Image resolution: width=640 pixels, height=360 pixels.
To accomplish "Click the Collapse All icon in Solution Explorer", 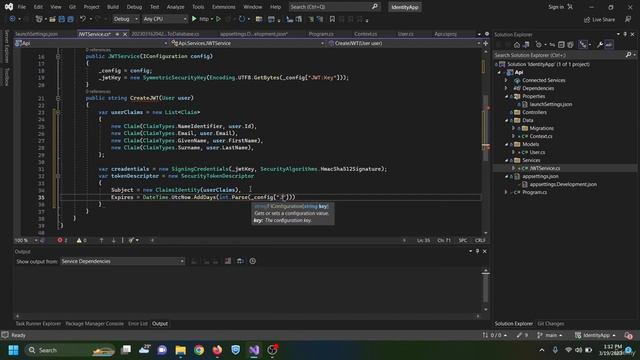I will [561, 44].
